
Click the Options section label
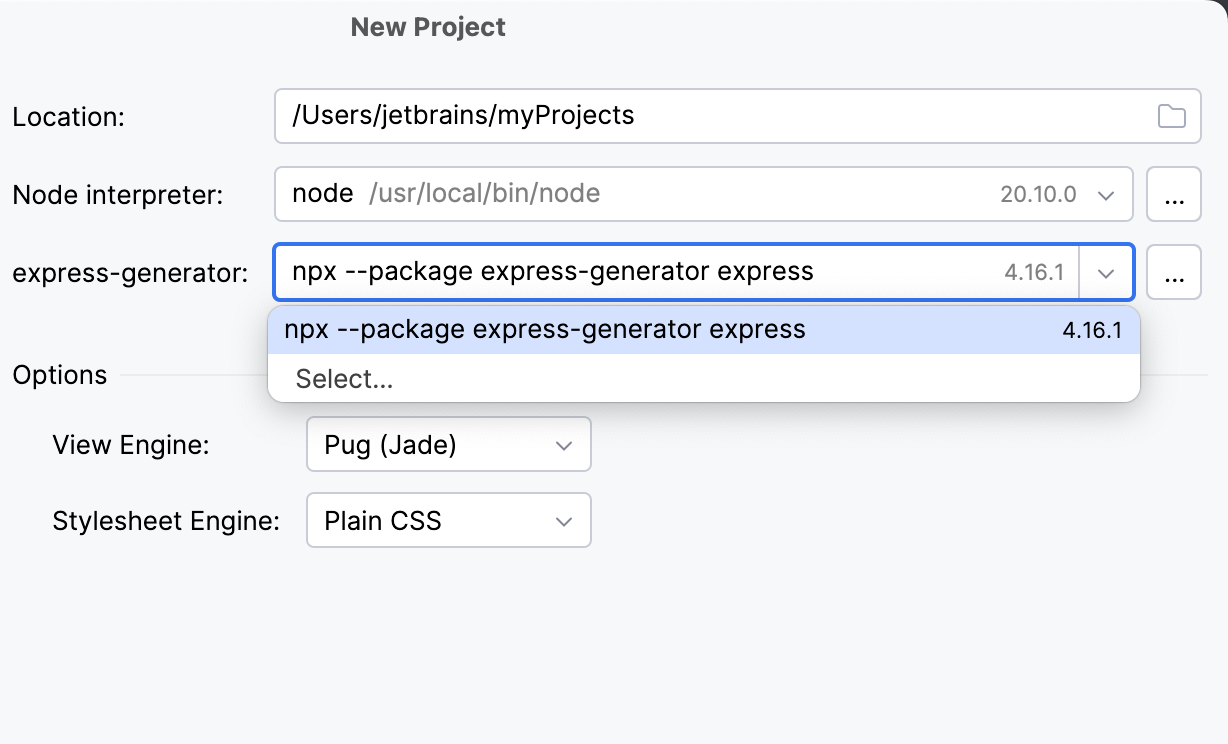coord(59,375)
